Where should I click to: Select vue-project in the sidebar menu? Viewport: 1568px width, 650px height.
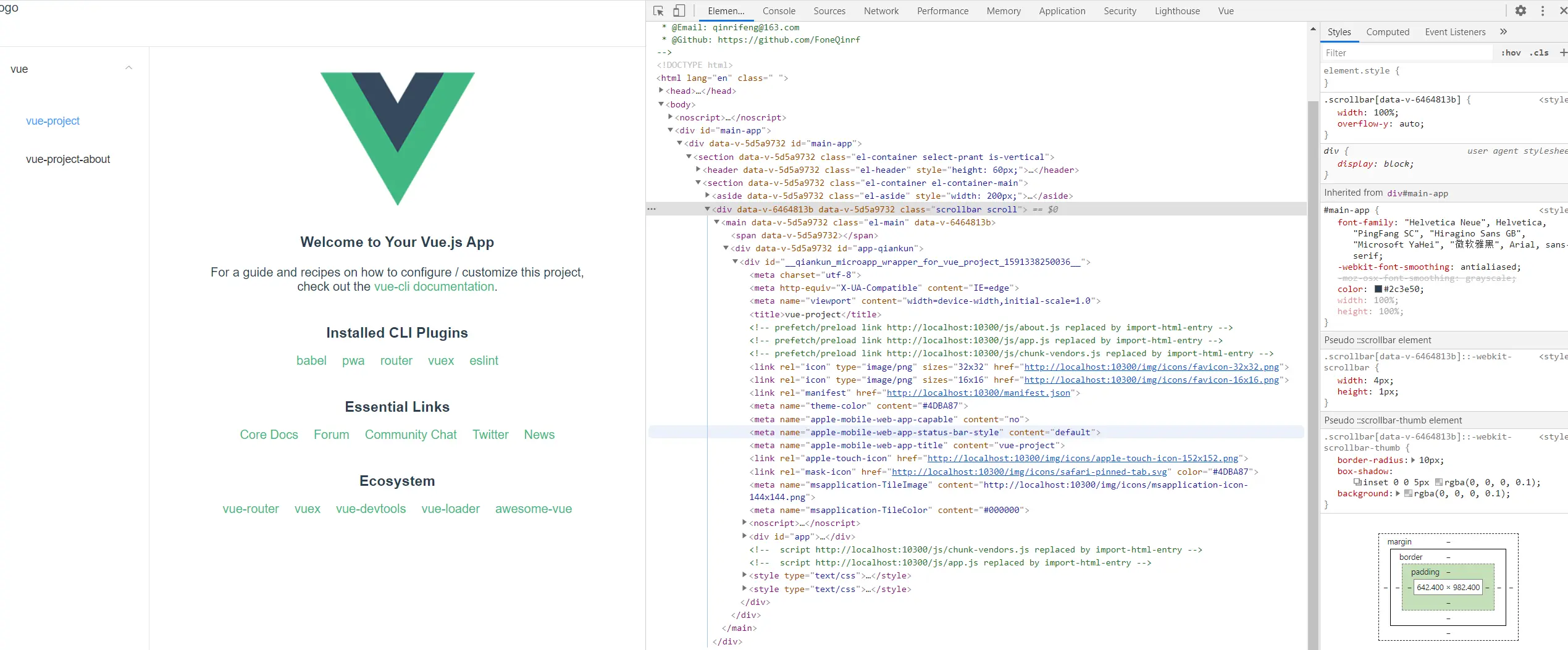(x=52, y=121)
